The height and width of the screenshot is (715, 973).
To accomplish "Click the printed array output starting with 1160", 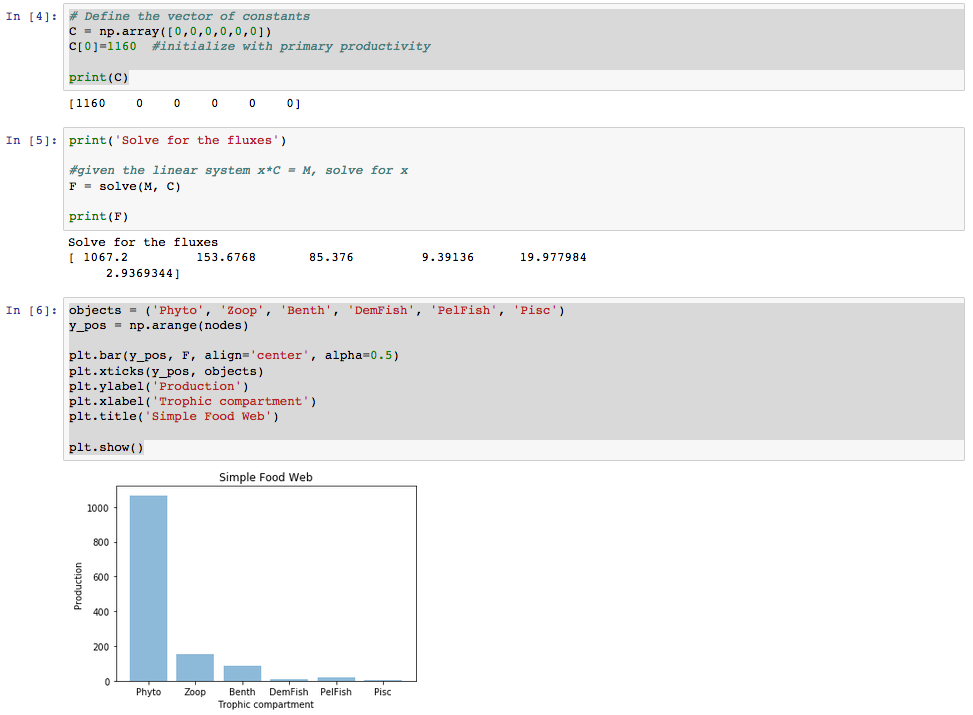I will [184, 104].
